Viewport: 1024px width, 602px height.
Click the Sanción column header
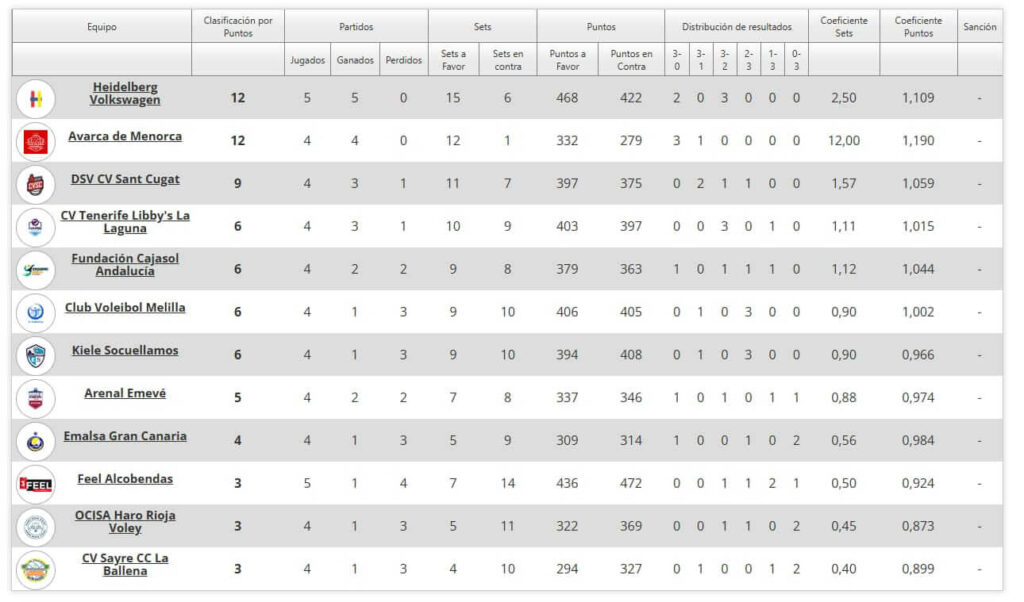pyautogui.click(x=982, y=28)
